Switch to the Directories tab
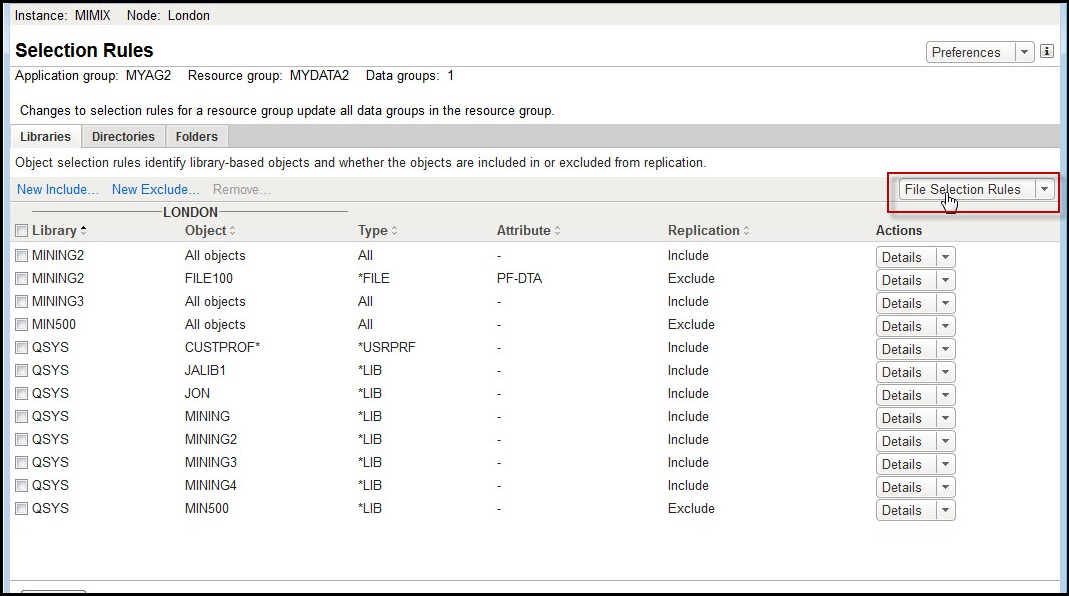 [x=123, y=136]
